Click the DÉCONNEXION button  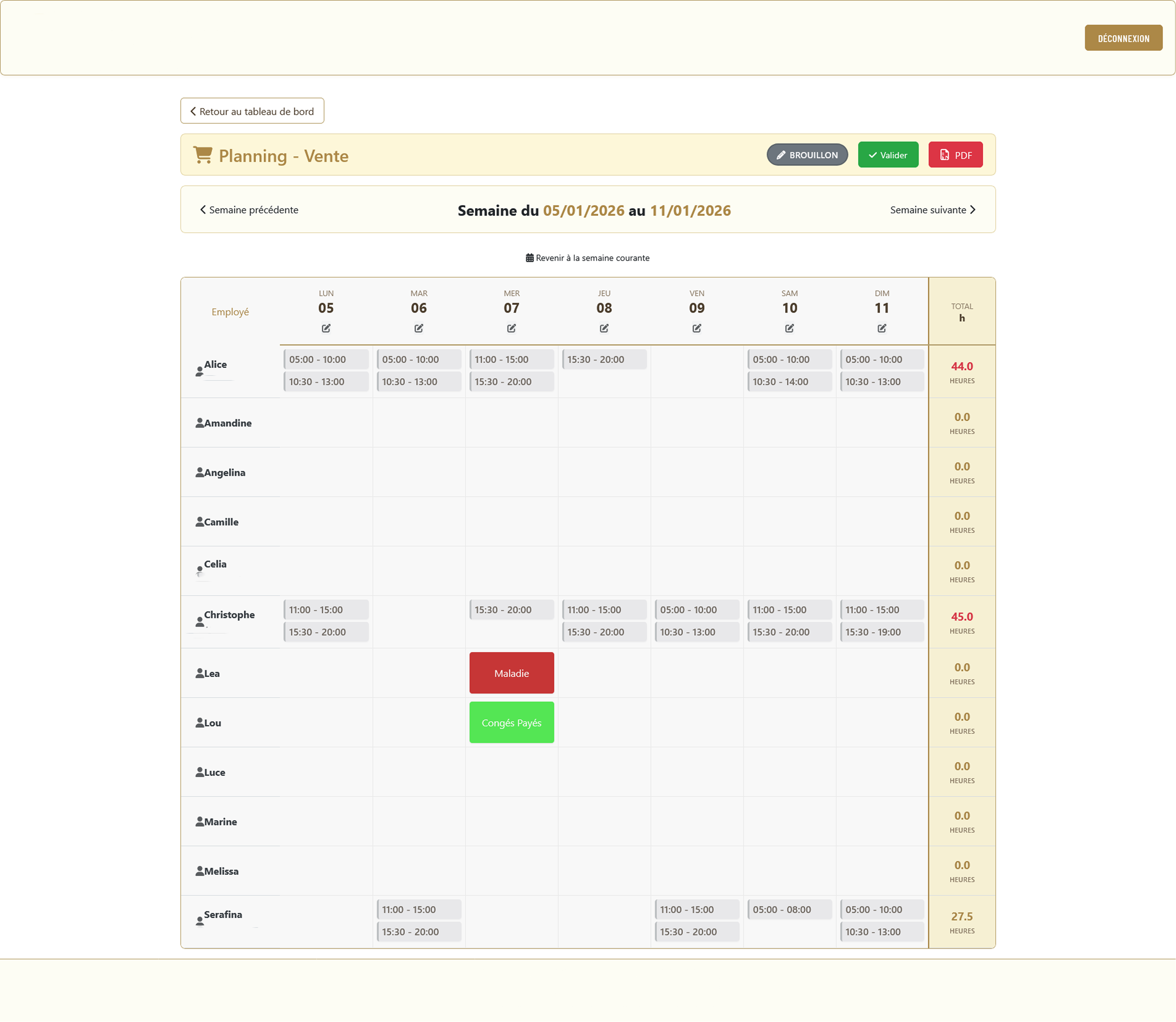click(1124, 38)
